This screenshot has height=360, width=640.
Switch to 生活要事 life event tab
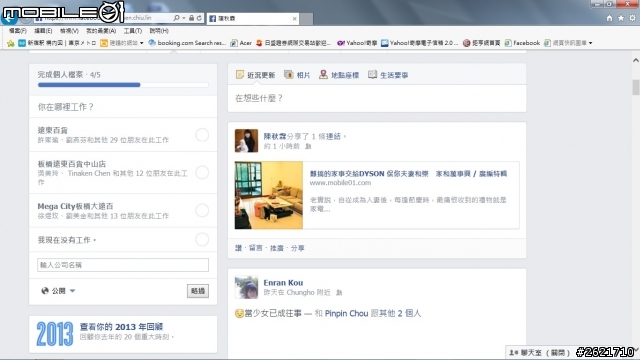point(388,75)
